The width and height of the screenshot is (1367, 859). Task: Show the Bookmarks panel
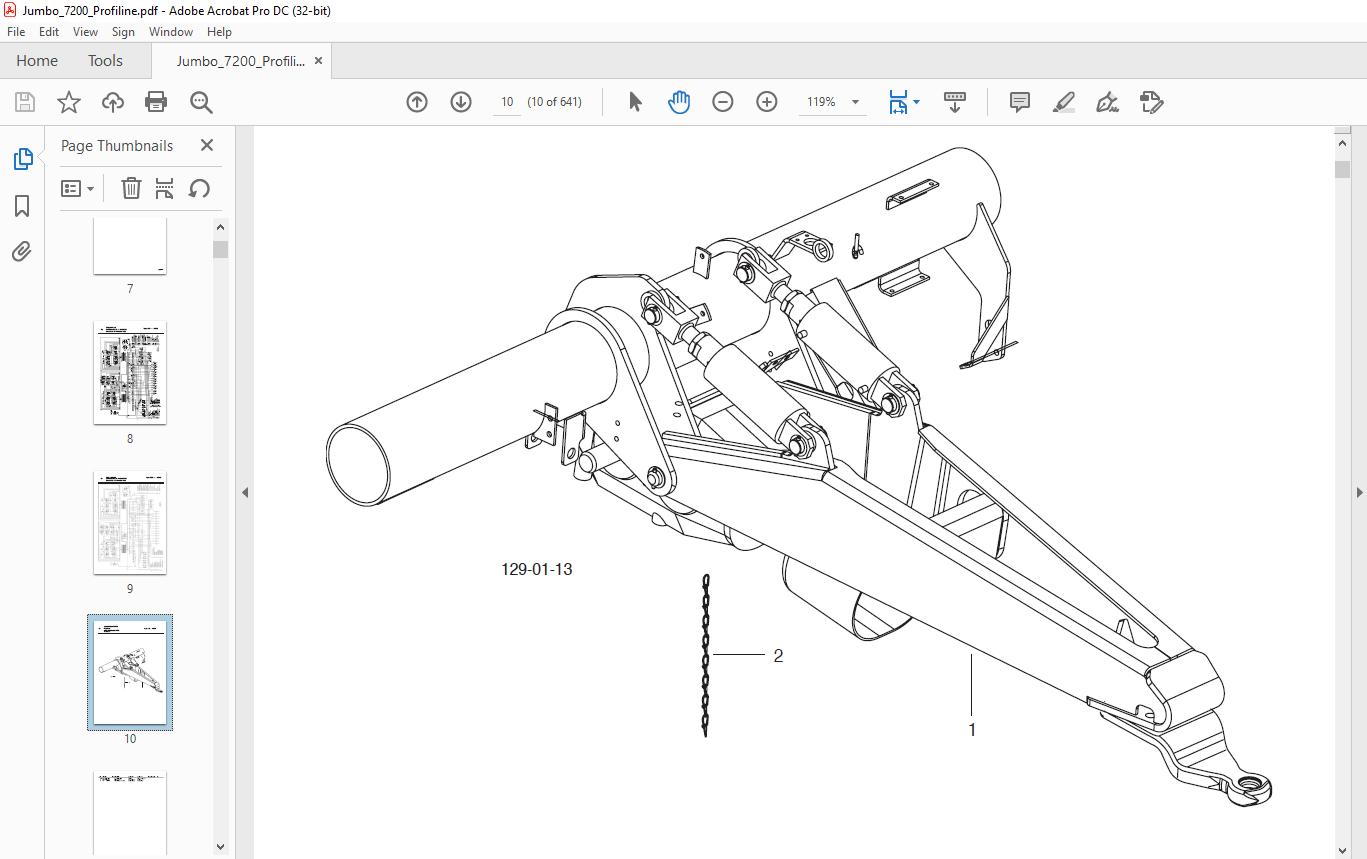[22, 206]
